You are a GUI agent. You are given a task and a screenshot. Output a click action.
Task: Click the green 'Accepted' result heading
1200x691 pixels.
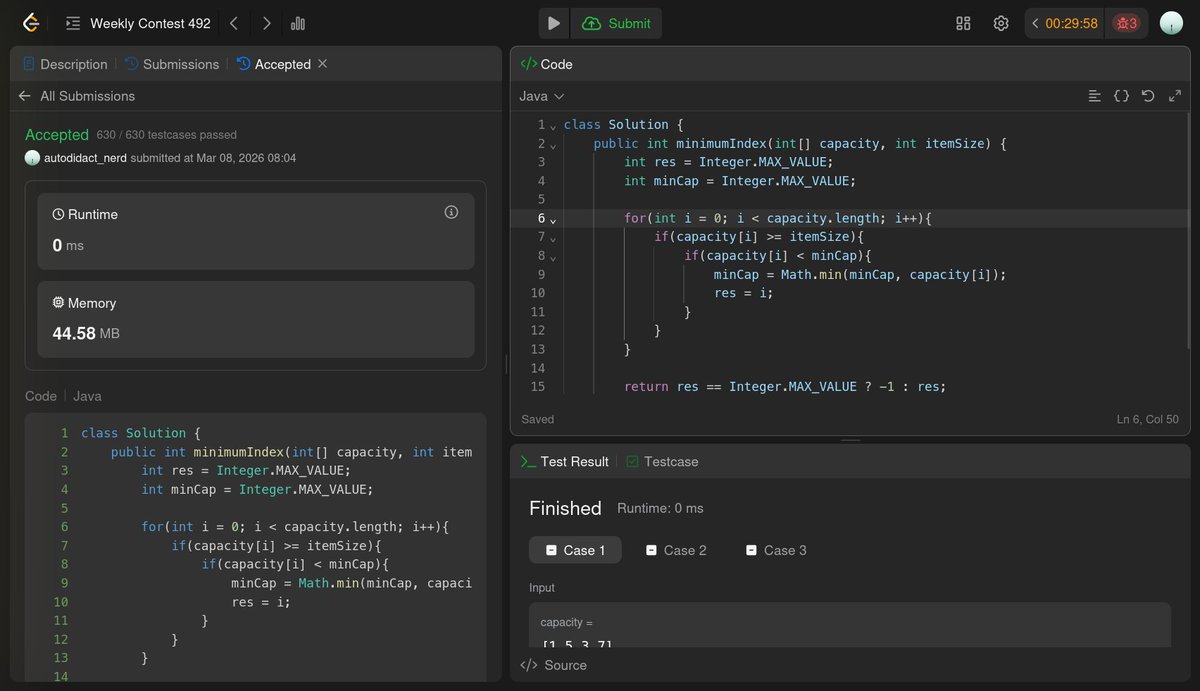[57, 134]
